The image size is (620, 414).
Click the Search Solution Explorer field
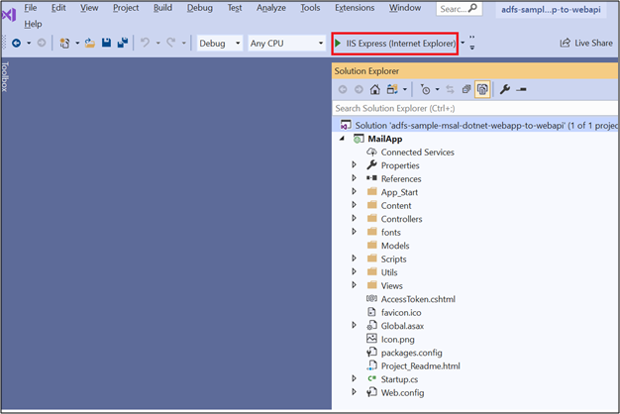pos(475,108)
